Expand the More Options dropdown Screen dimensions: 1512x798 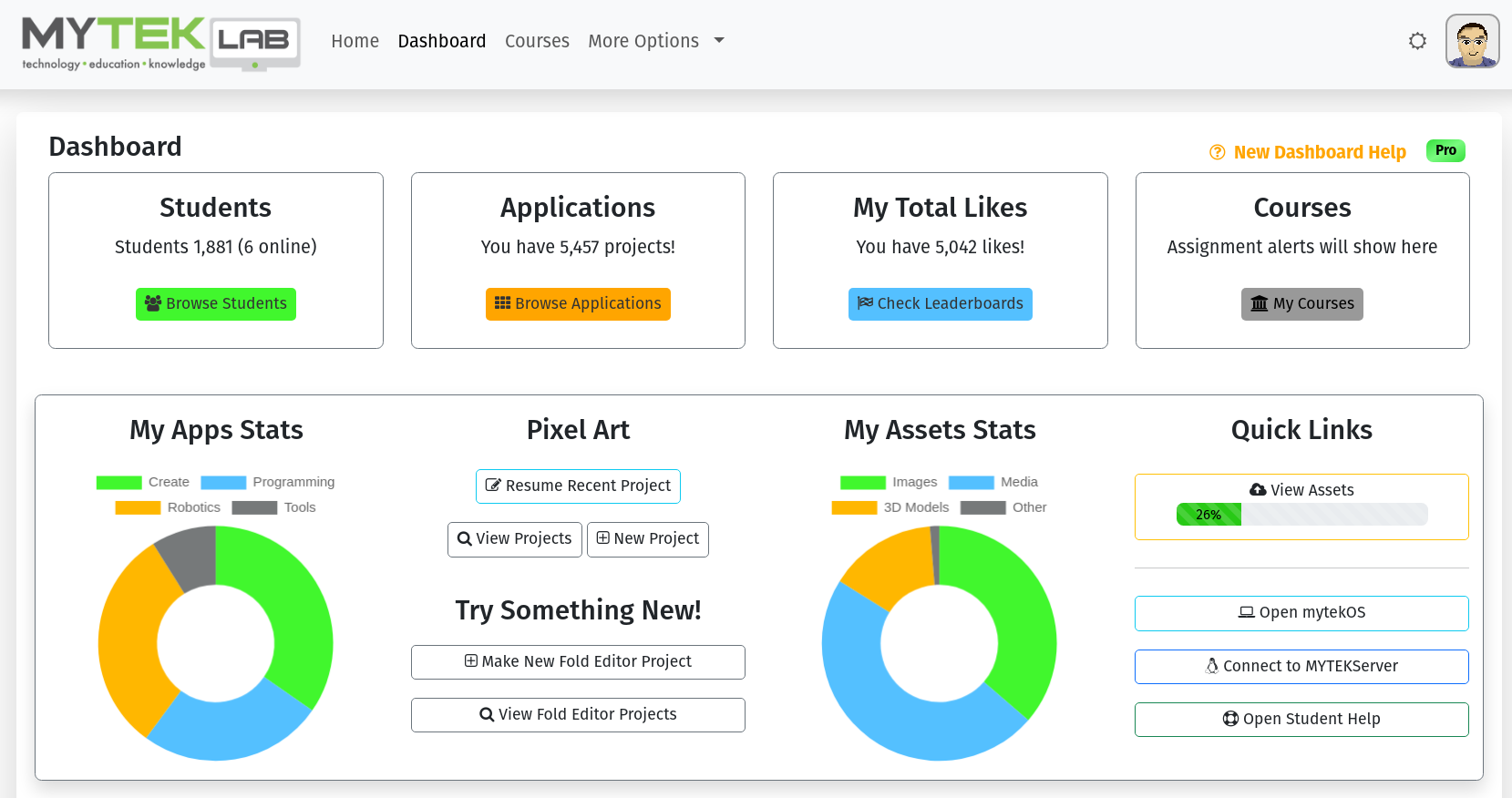pyautogui.click(x=656, y=41)
